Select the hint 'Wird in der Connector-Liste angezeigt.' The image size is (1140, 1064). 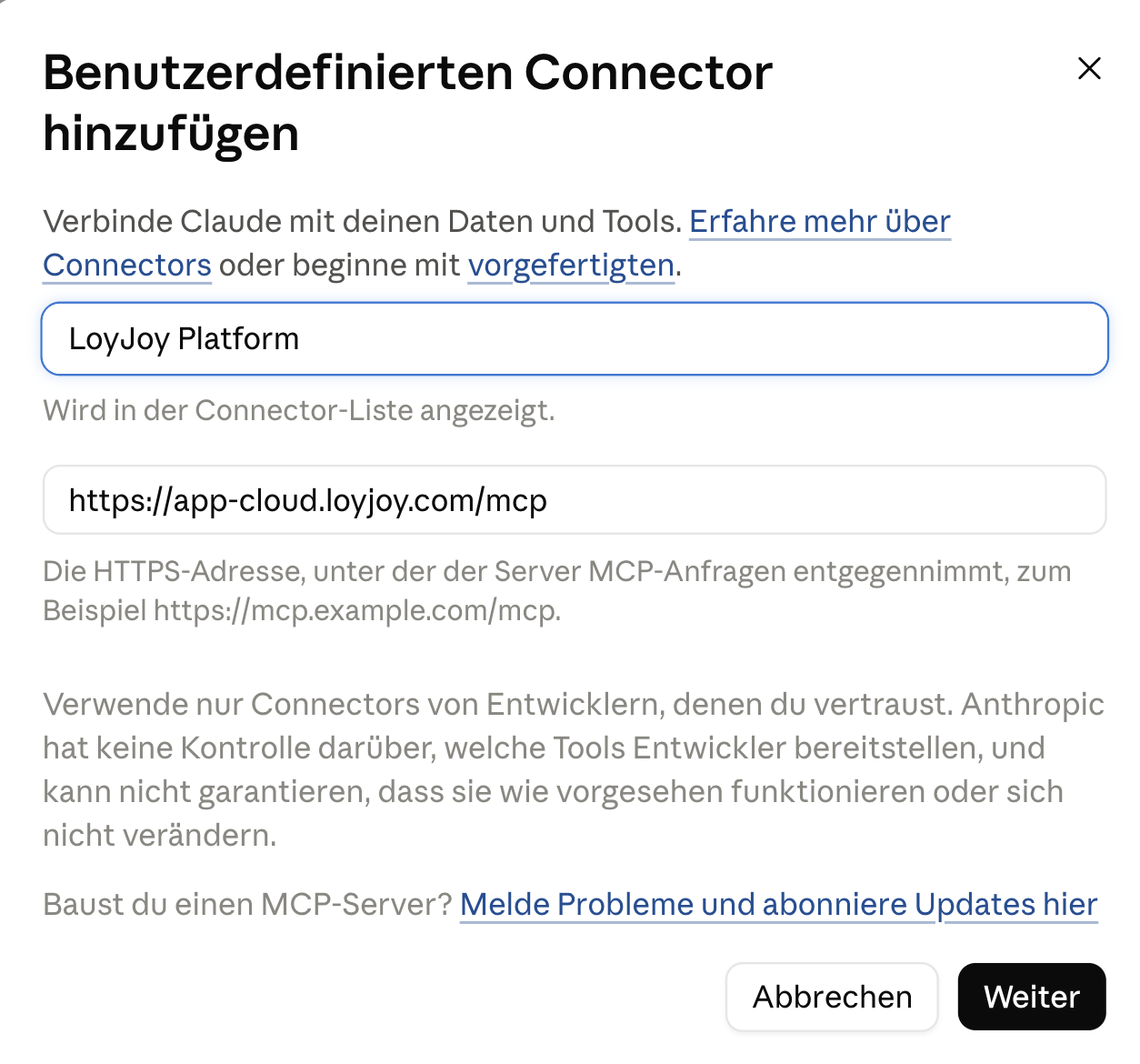coord(299,410)
